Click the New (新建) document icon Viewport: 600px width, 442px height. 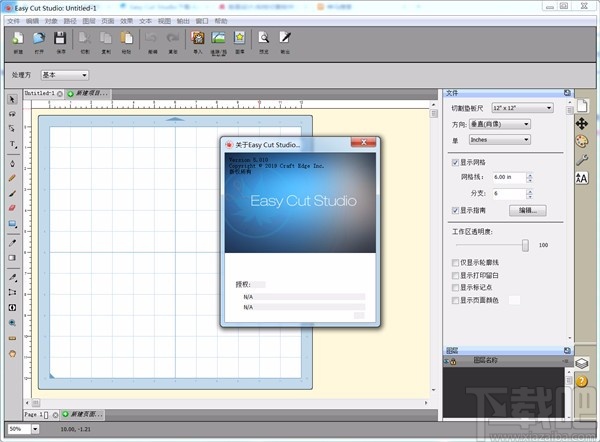18,38
